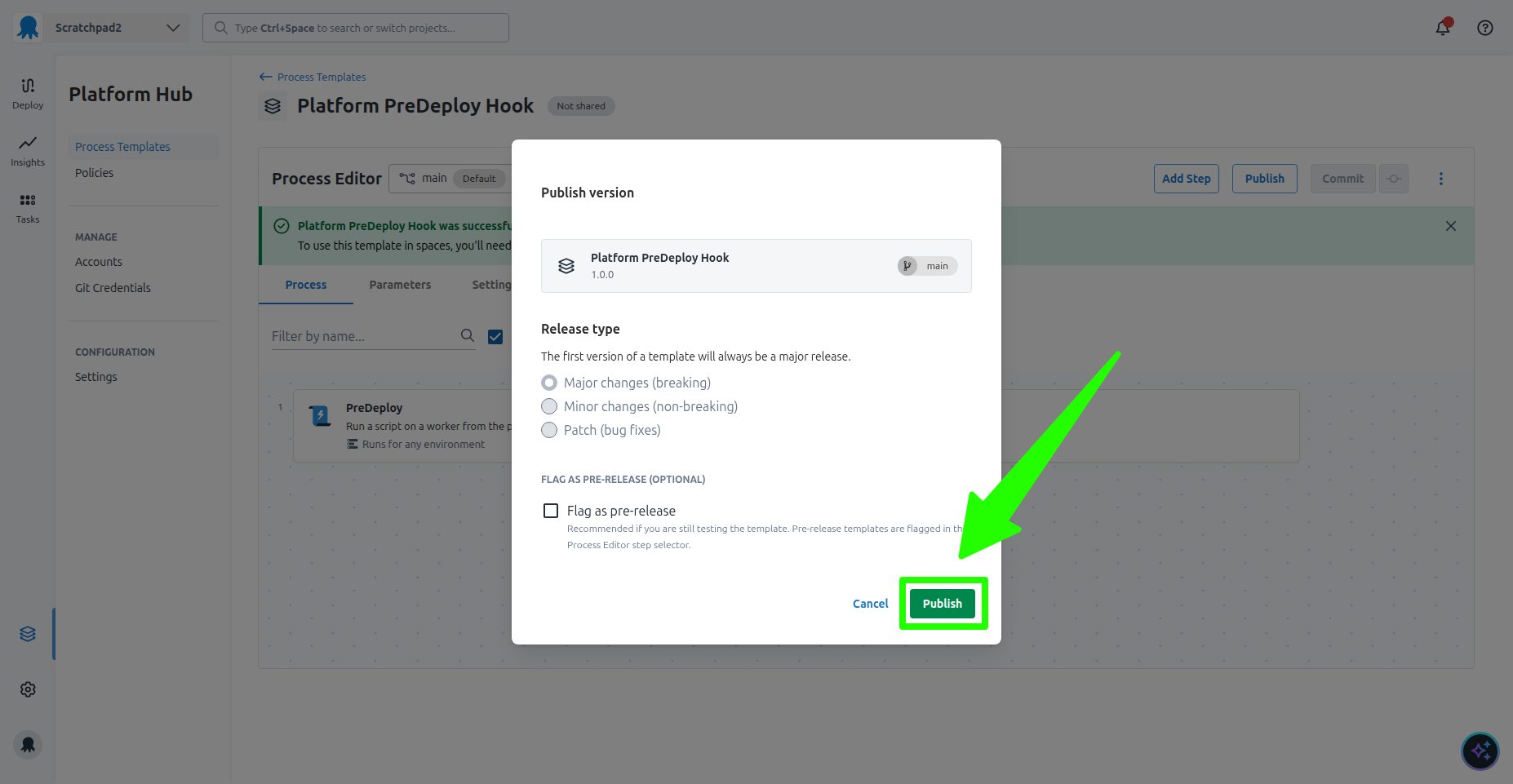Screen dimensions: 1513x784
Task: Choose Patch bug fixes release type
Action: click(549, 430)
